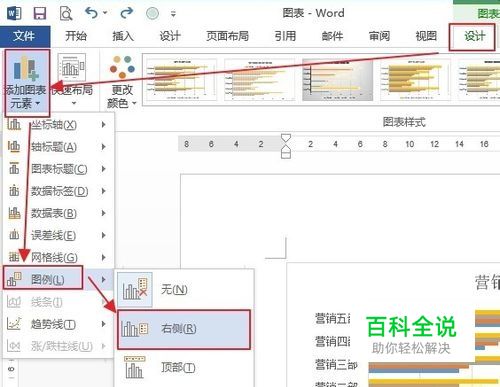Switch to the 审阅 tab
The height and width of the screenshot is (387, 500).
pos(379,36)
